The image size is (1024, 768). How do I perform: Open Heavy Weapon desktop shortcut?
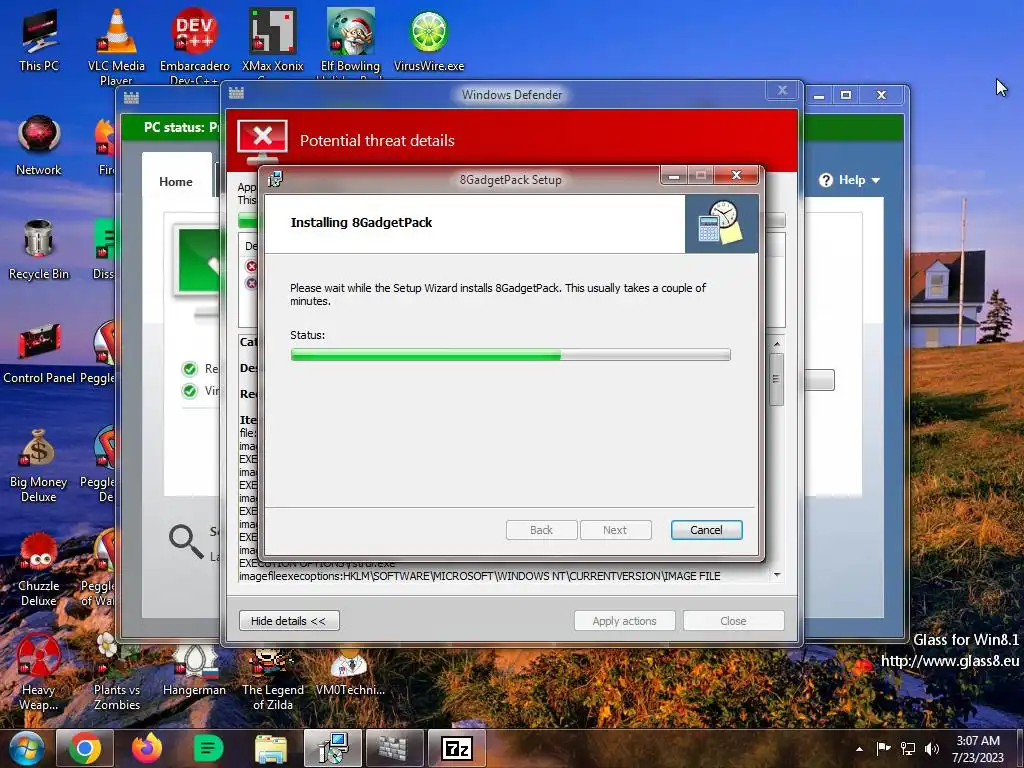coord(39,673)
